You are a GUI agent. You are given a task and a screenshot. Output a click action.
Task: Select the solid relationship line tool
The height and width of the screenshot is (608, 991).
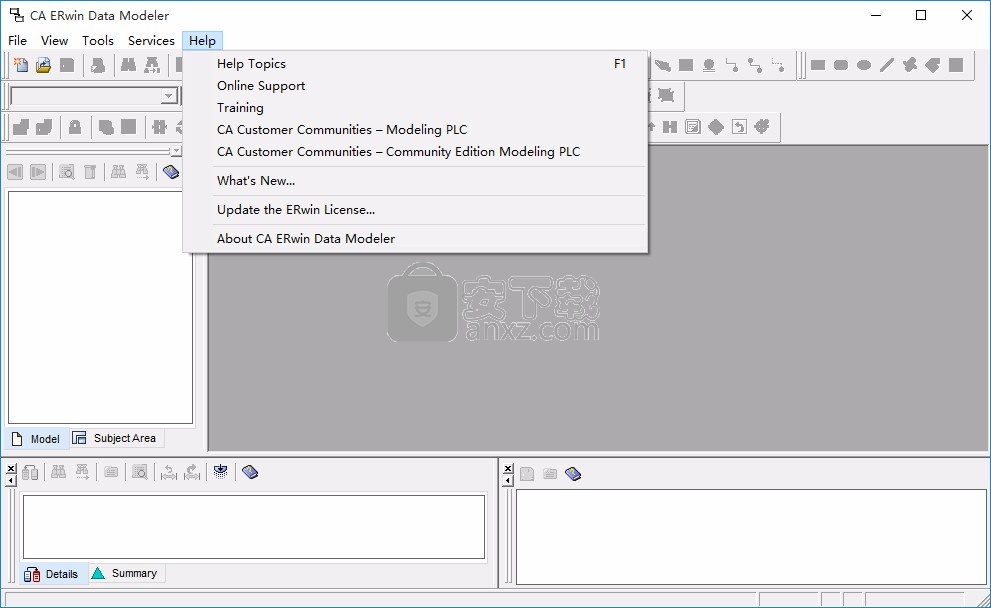pyautogui.click(x=732, y=65)
